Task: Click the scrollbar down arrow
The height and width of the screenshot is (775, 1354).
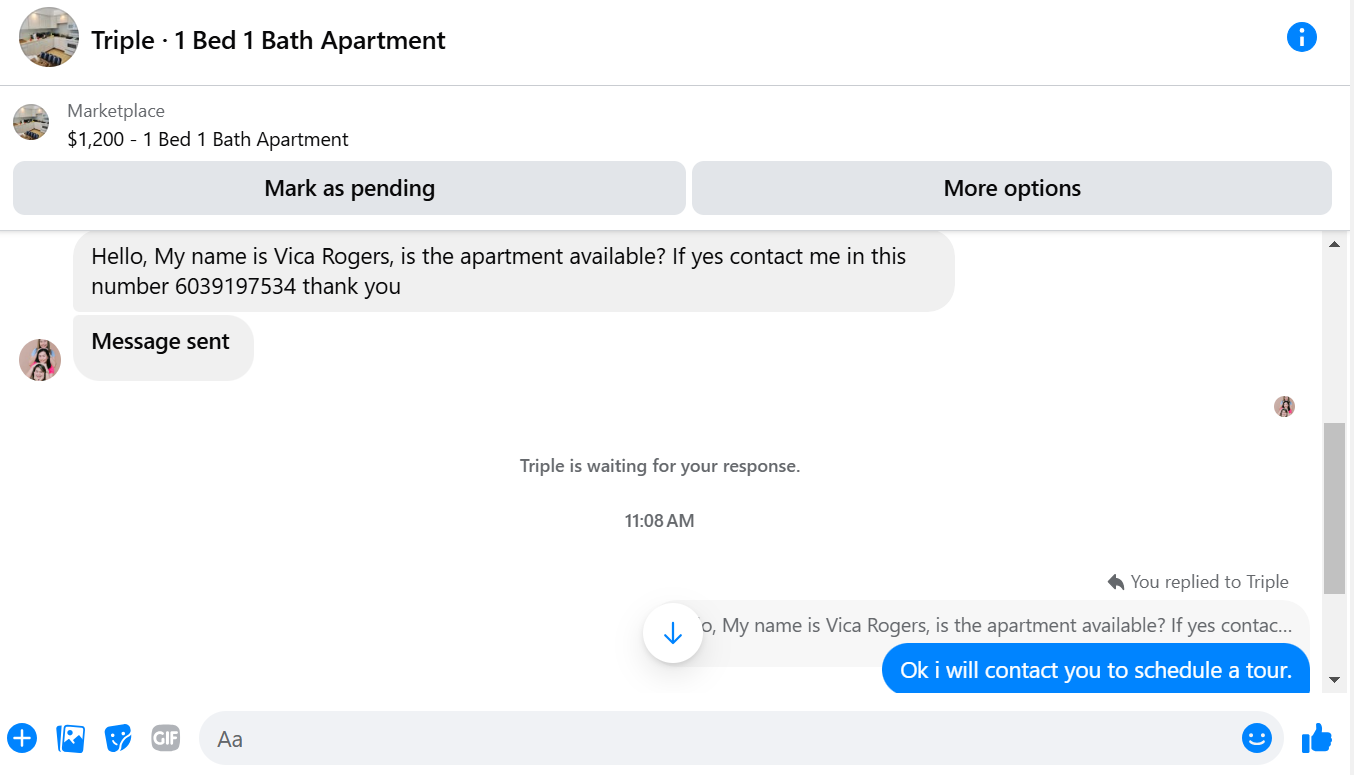Action: click(1334, 680)
